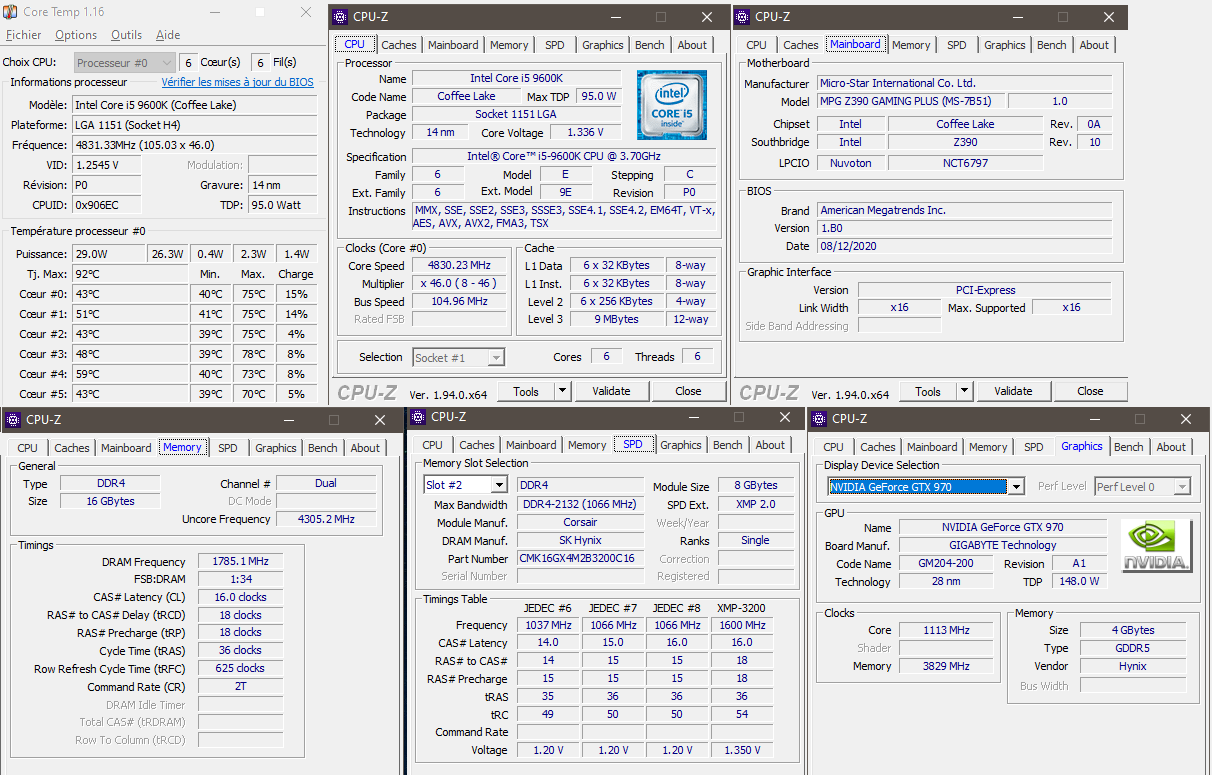Open the Tools dropdown arrow in Mainboard window
The width and height of the screenshot is (1212, 775).
(964, 391)
